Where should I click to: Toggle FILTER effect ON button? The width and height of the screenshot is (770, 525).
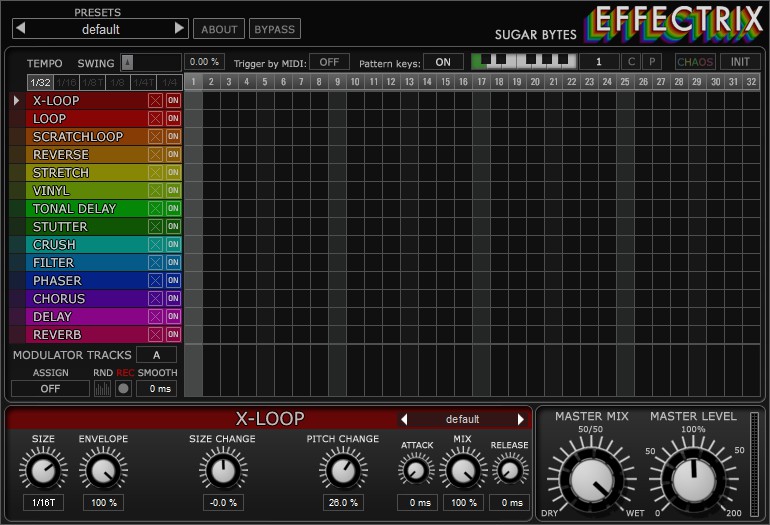tap(173, 262)
